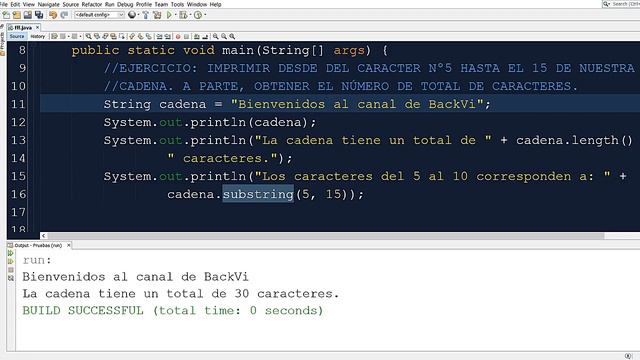The image size is (640, 360).
Task: Click the Open Project folder icon
Action: [28, 15]
